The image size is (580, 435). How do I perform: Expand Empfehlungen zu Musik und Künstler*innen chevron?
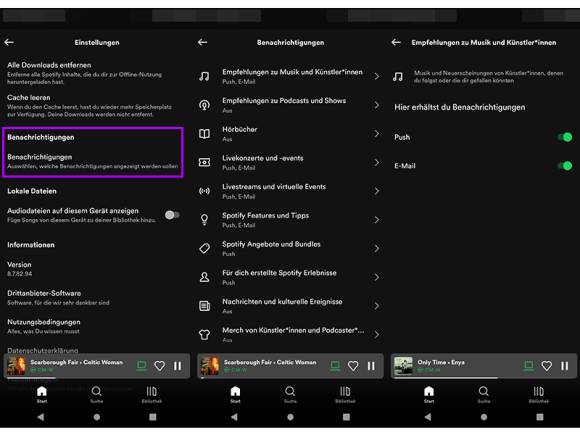coord(377,76)
